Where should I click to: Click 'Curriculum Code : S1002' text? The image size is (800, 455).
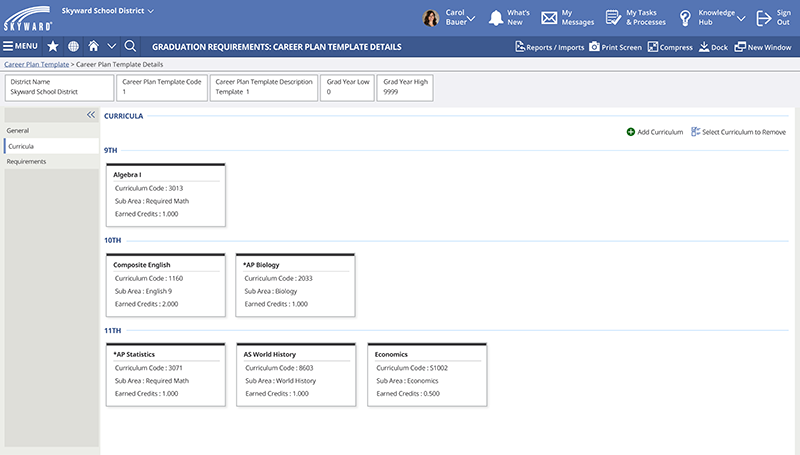coord(412,368)
